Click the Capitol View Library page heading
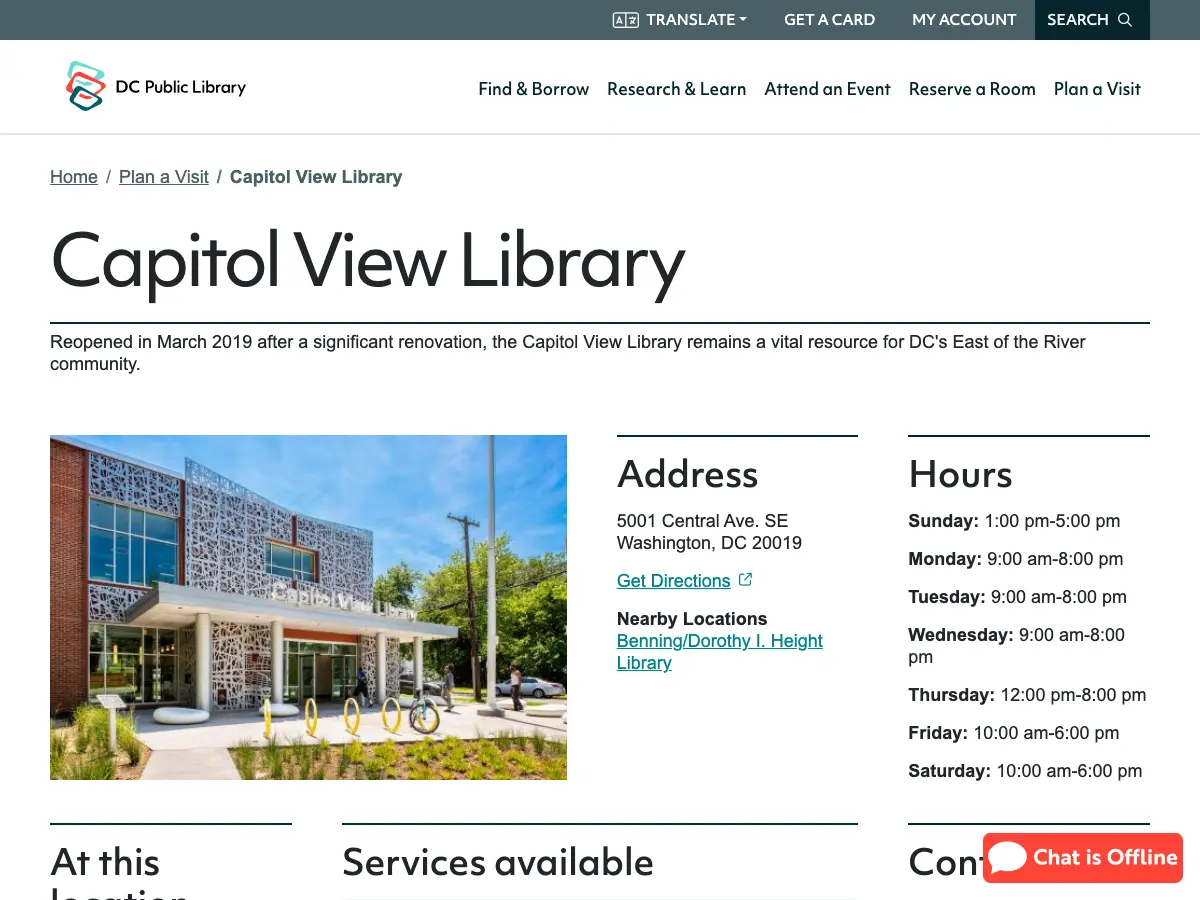The height and width of the screenshot is (900, 1200). click(x=368, y=262)
